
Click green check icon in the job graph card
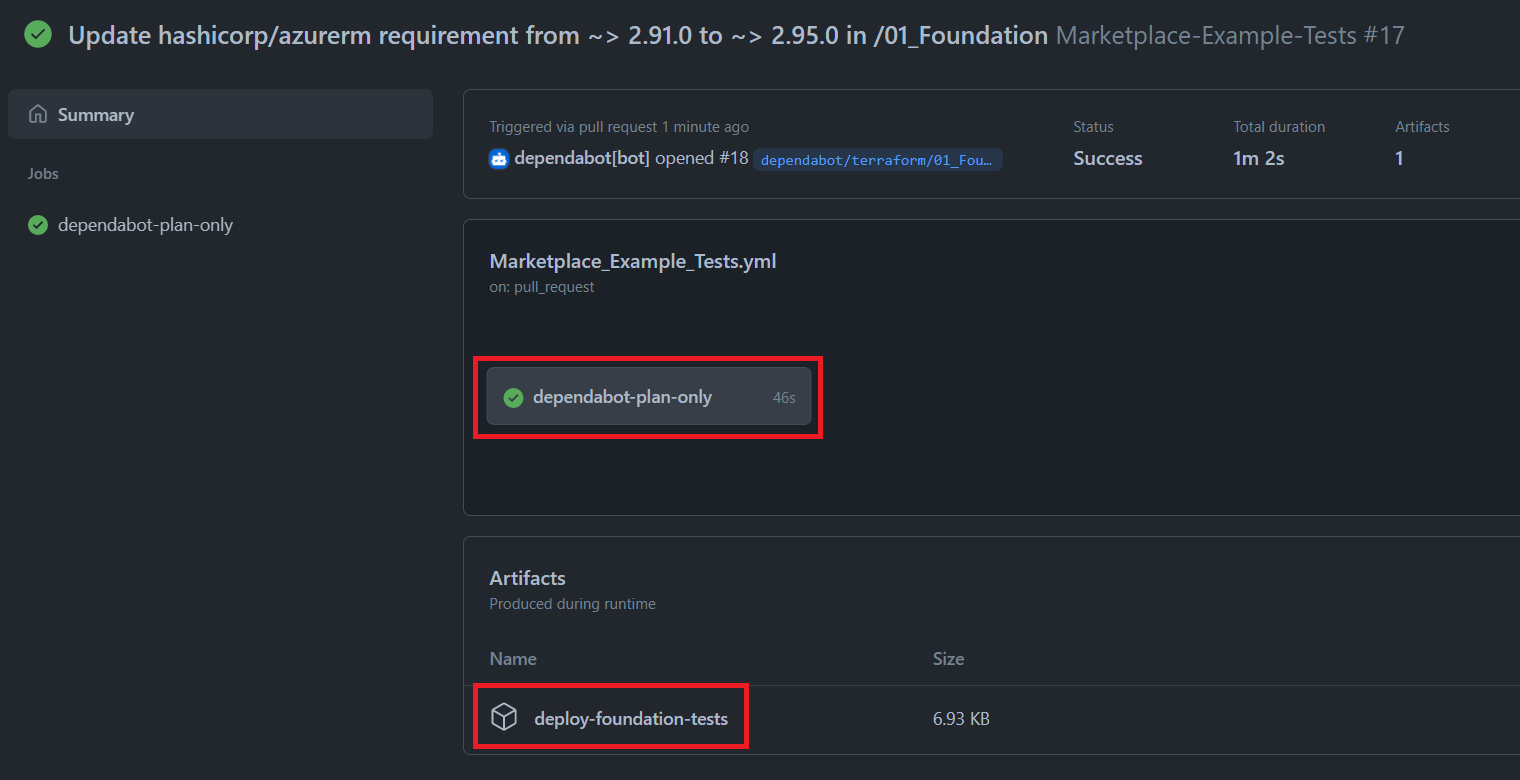(x=513, y=397)
